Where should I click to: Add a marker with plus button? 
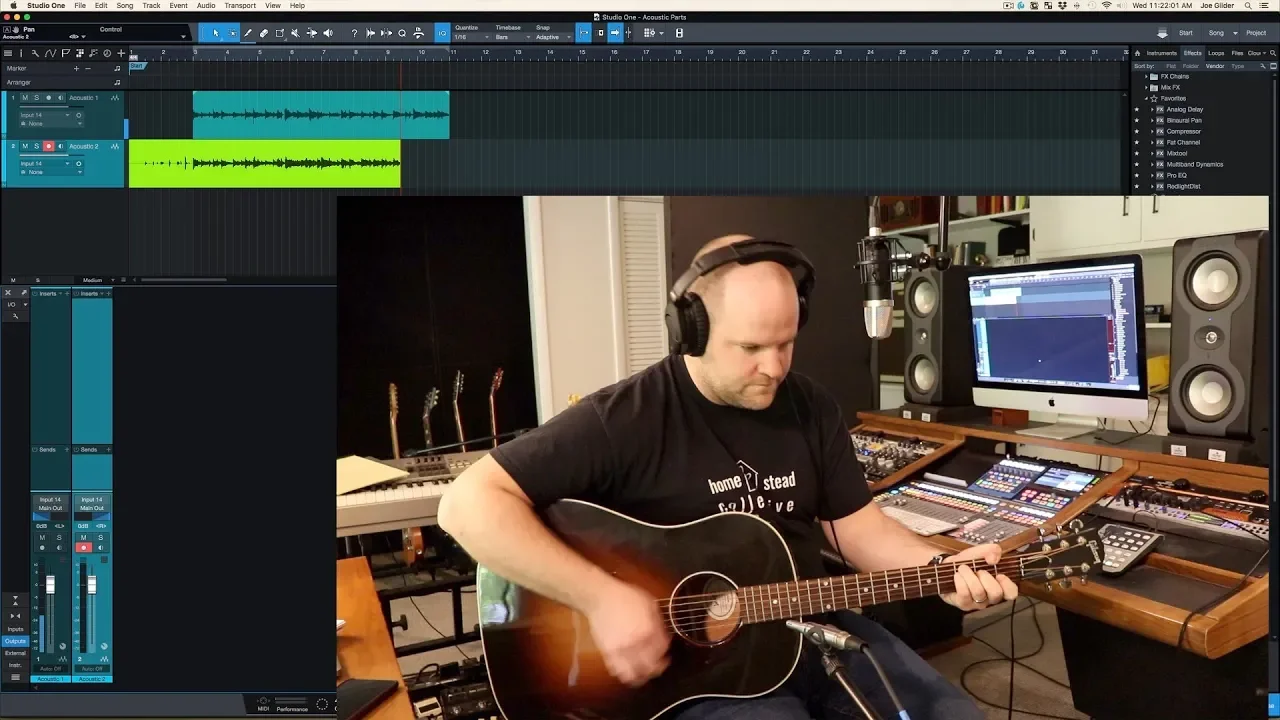pos(76,68)
